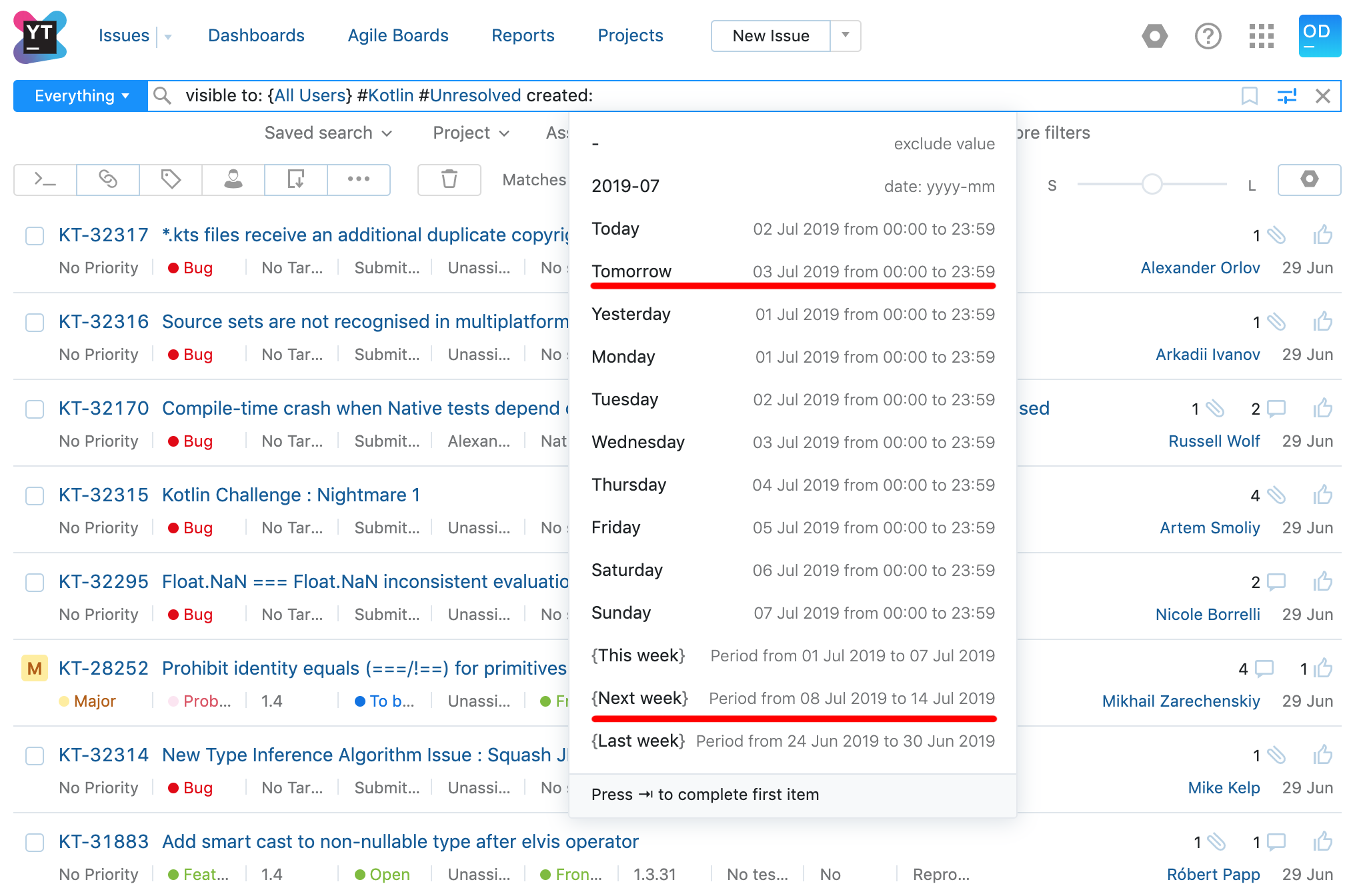Select the Reports tab
Screen dimensions: 1355x896
(x=523, y=36)
